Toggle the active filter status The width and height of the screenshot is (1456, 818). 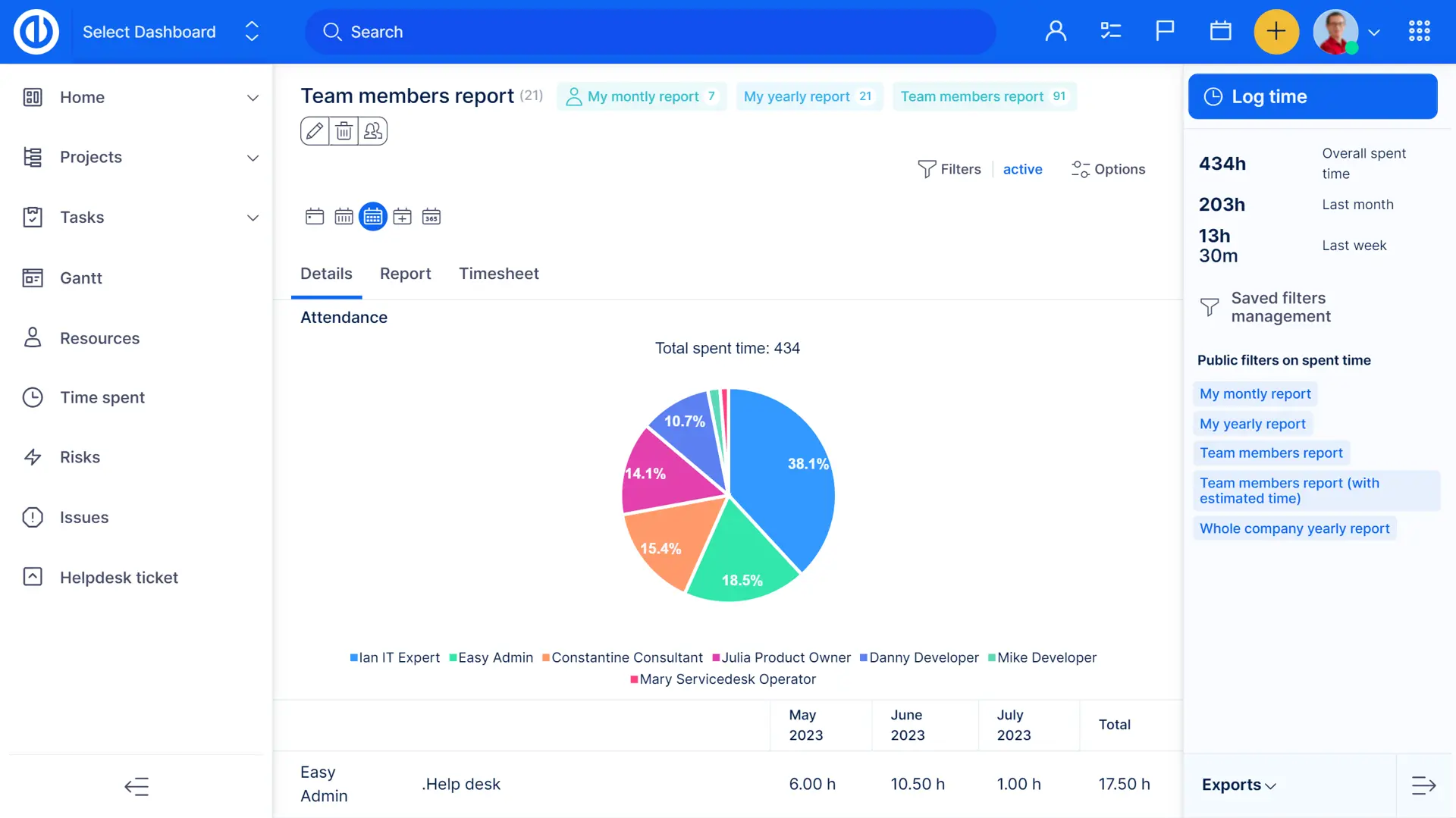[1022, 169]
